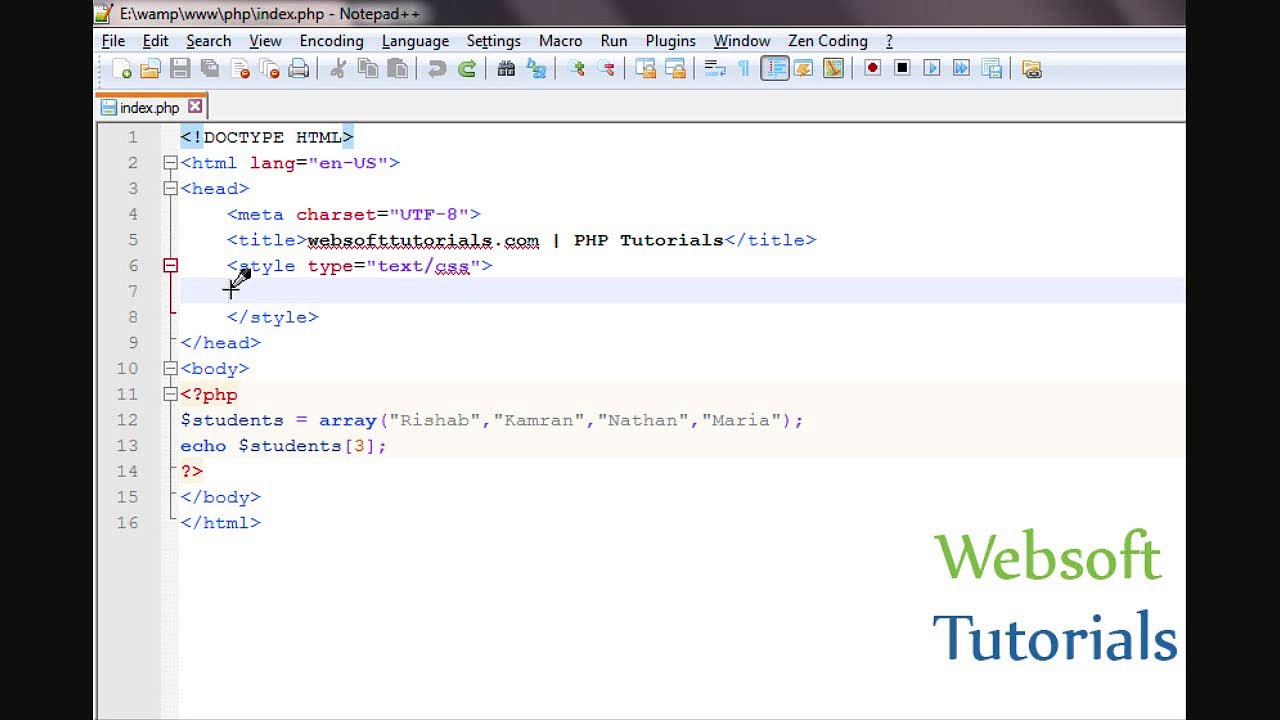The height and width of the screenshot is (720, 1280).
Task: Click line number 16 in the margin
Action: point(127,522)
